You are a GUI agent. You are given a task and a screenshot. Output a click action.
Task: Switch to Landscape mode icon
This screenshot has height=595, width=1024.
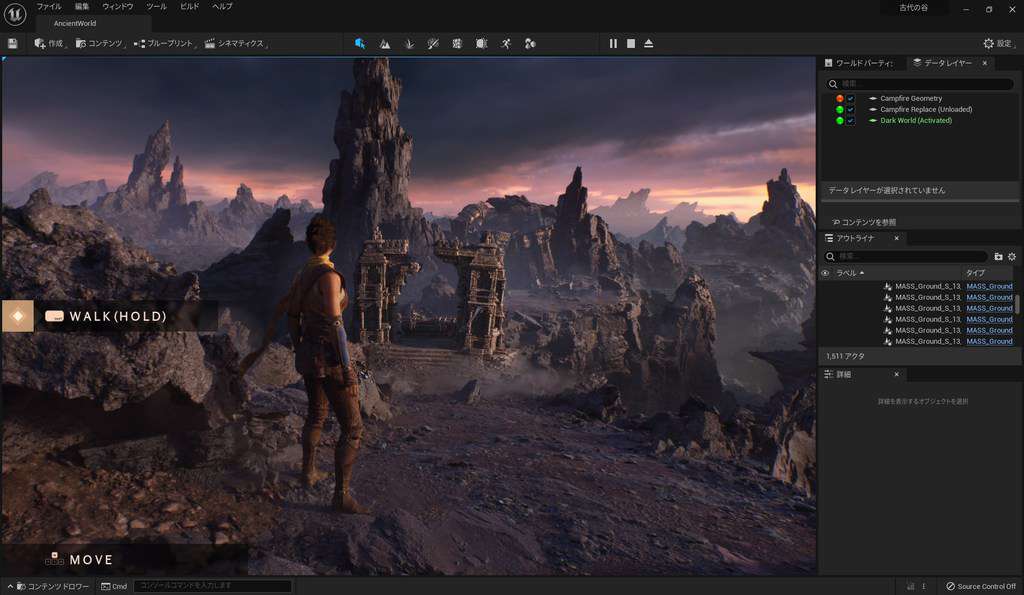point(385,44)
